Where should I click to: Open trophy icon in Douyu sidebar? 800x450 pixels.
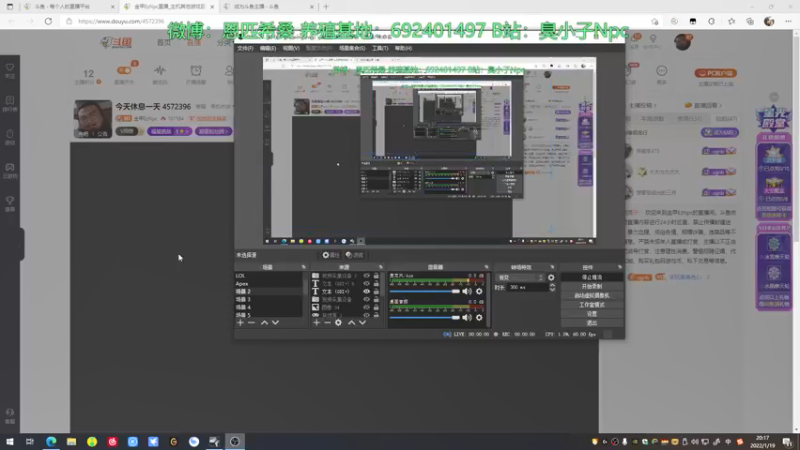tap(10, 204)
